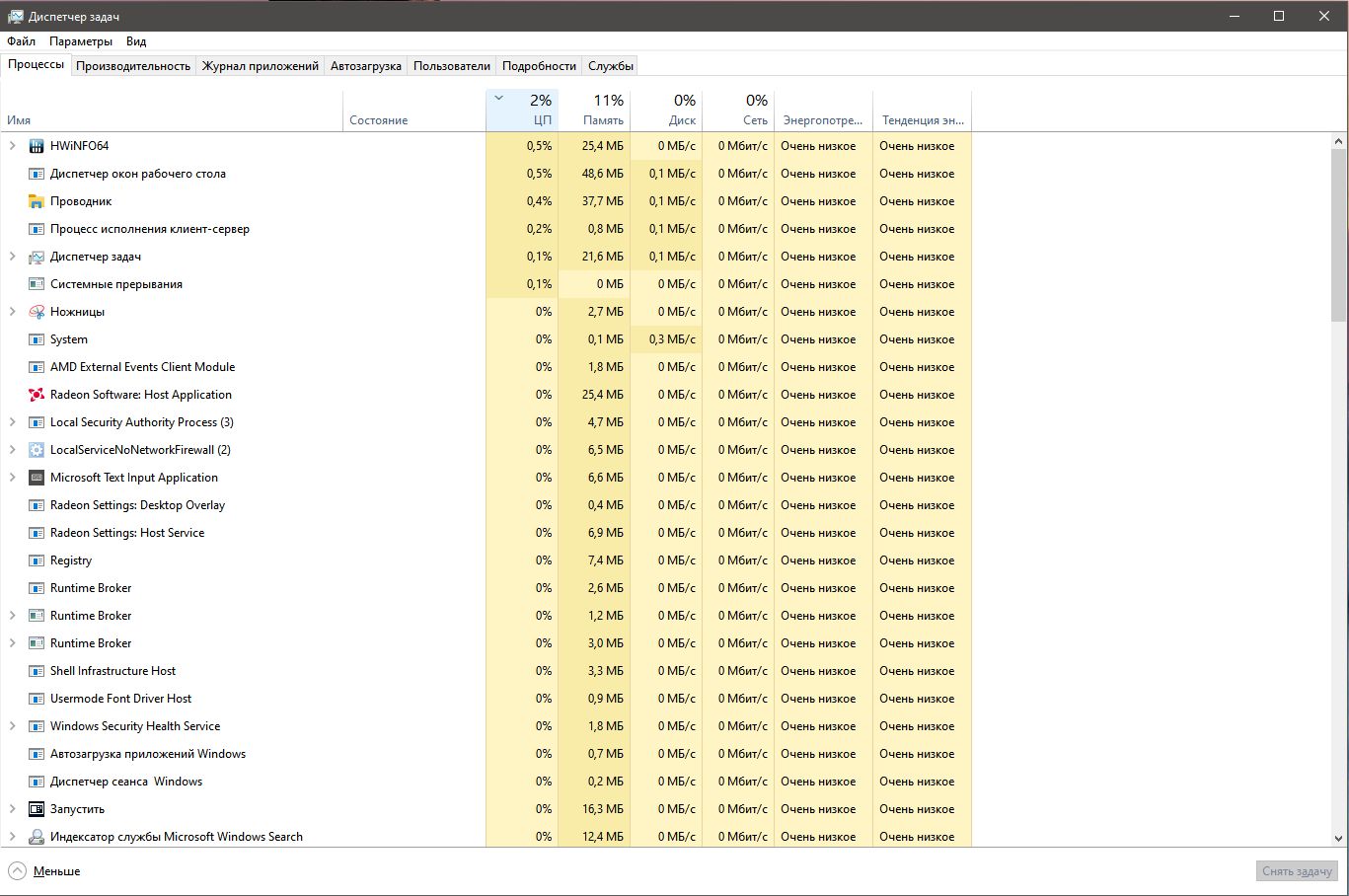Sort by the ЦП column header

[522, 111]
